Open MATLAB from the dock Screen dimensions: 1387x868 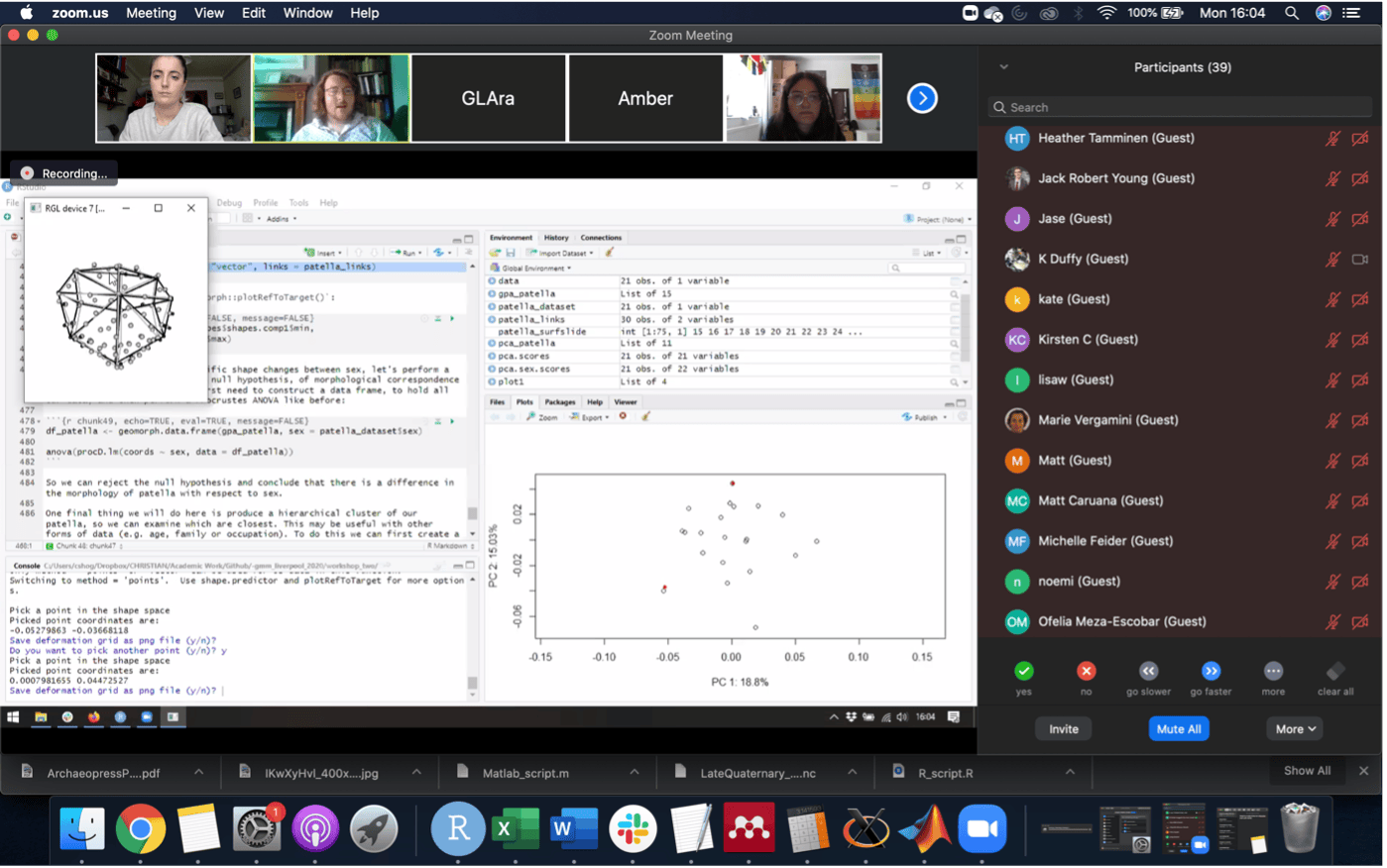[x=924, y=828]
